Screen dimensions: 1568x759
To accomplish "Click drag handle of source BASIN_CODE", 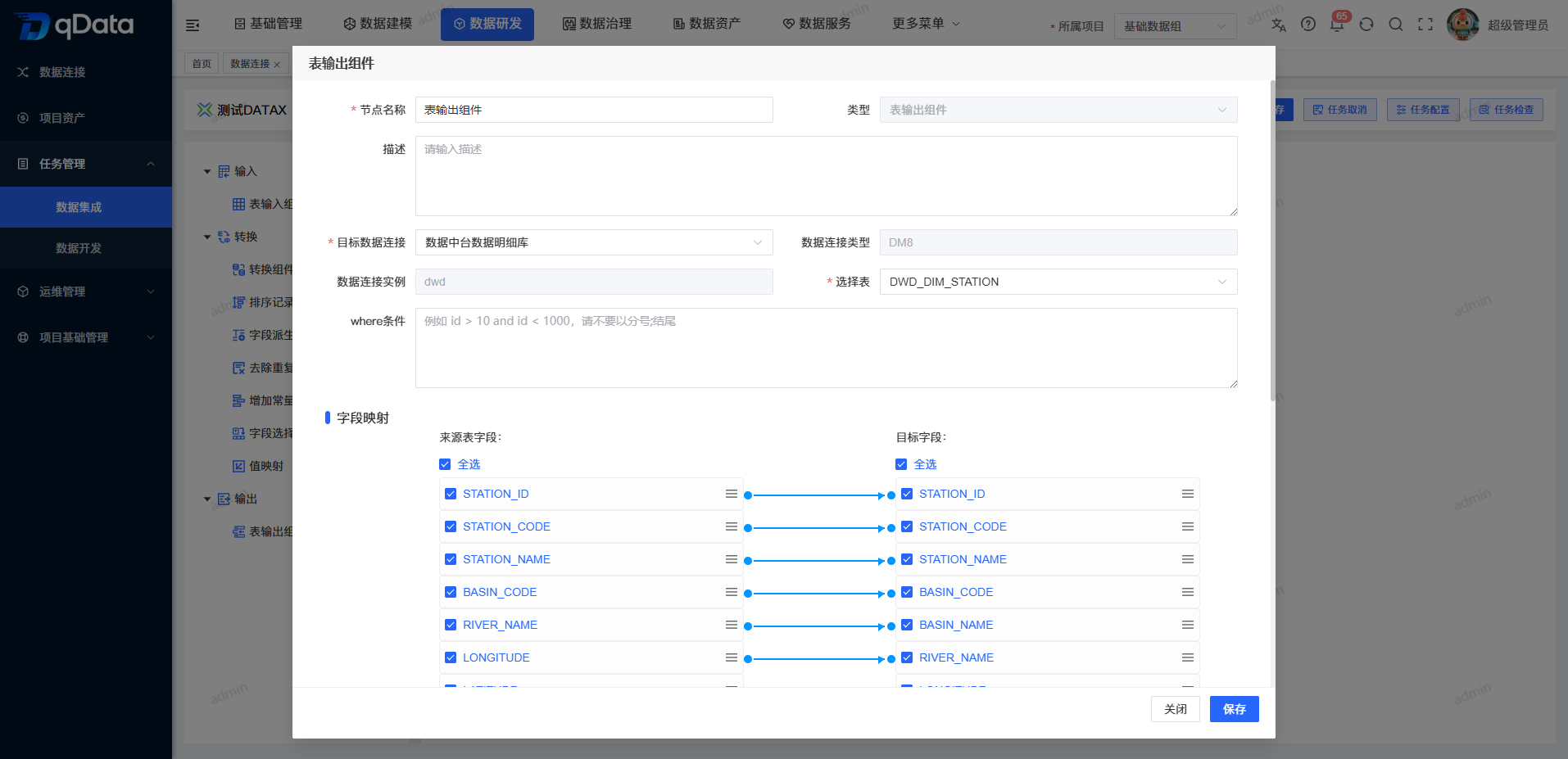I will point(732,592).
